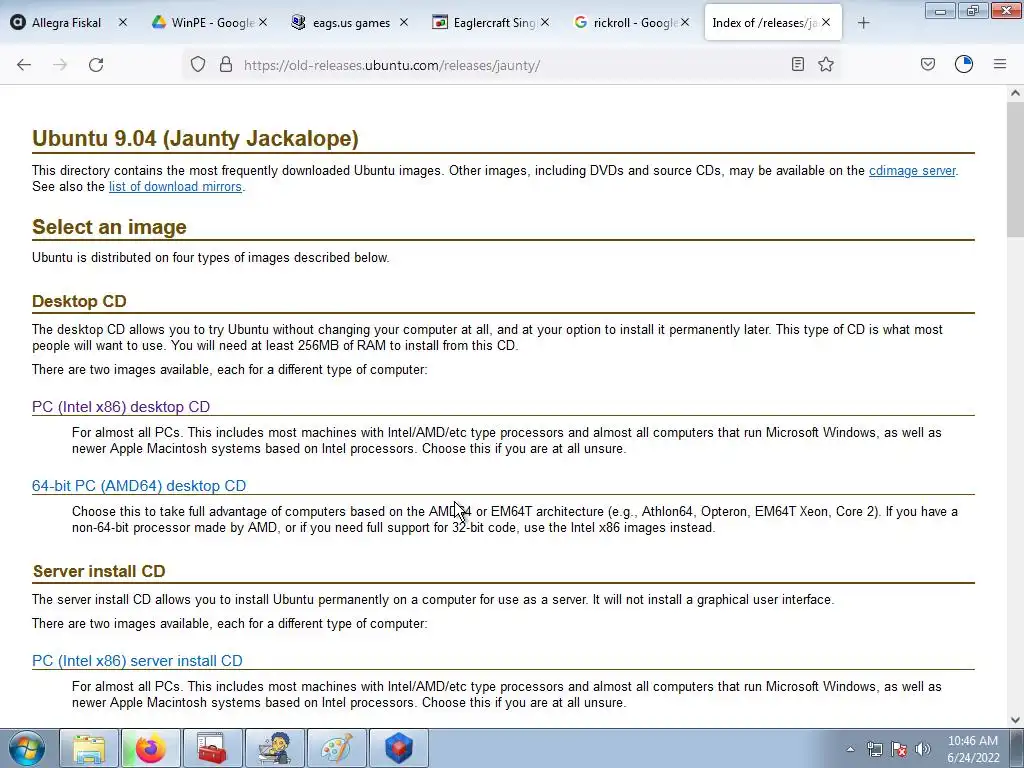Screen dimensions: 1024x768
Task: Open Firefox application hamburger menu
Action: click(1000, 64)
